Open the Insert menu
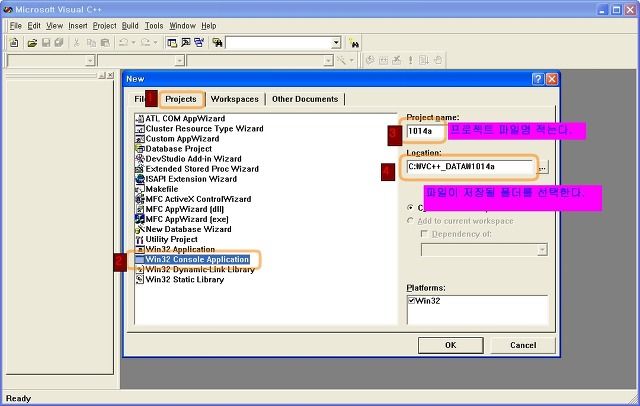The image size is (640, 406). click(x=78, y=26)
